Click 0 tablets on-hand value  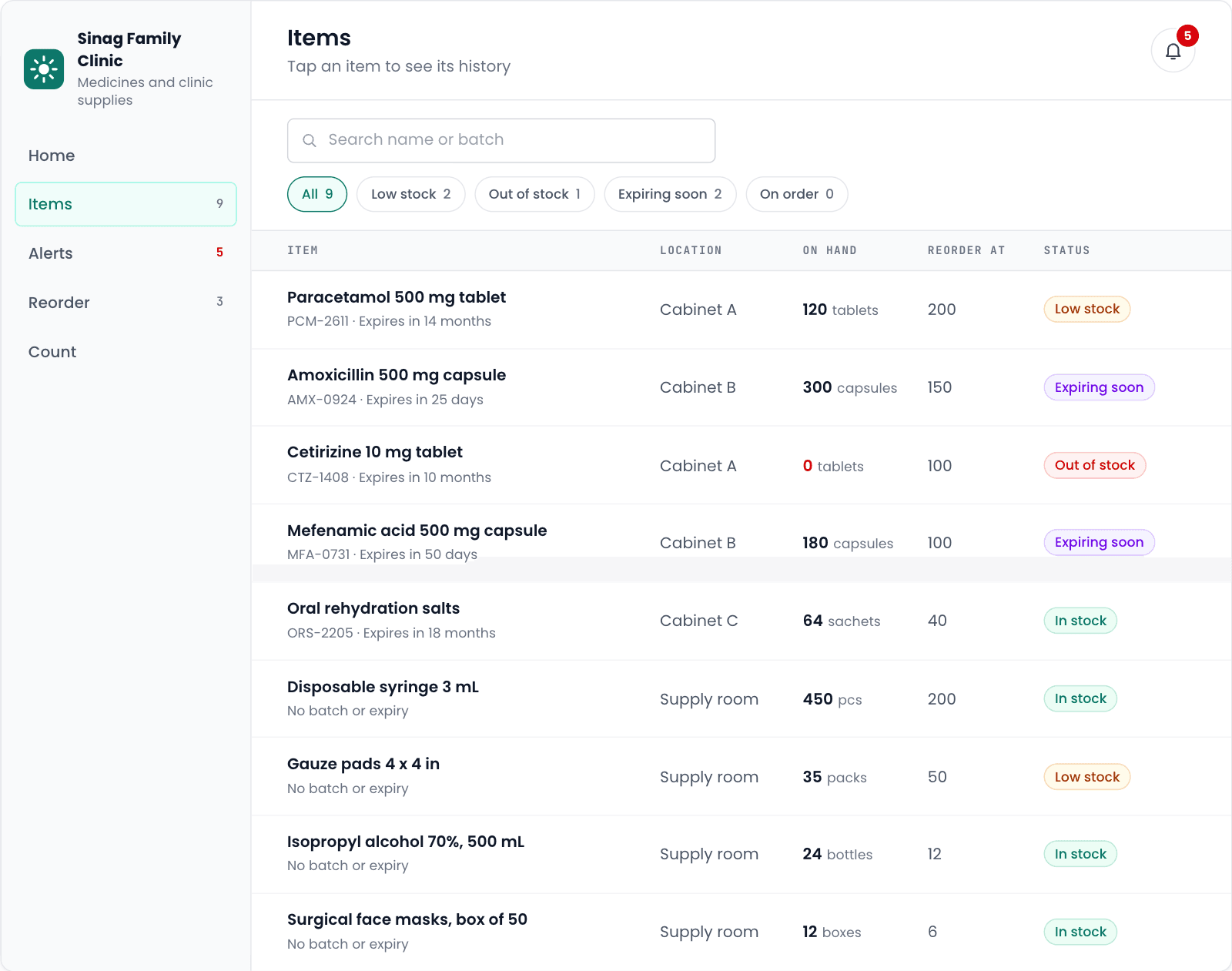tap(833, 466)
